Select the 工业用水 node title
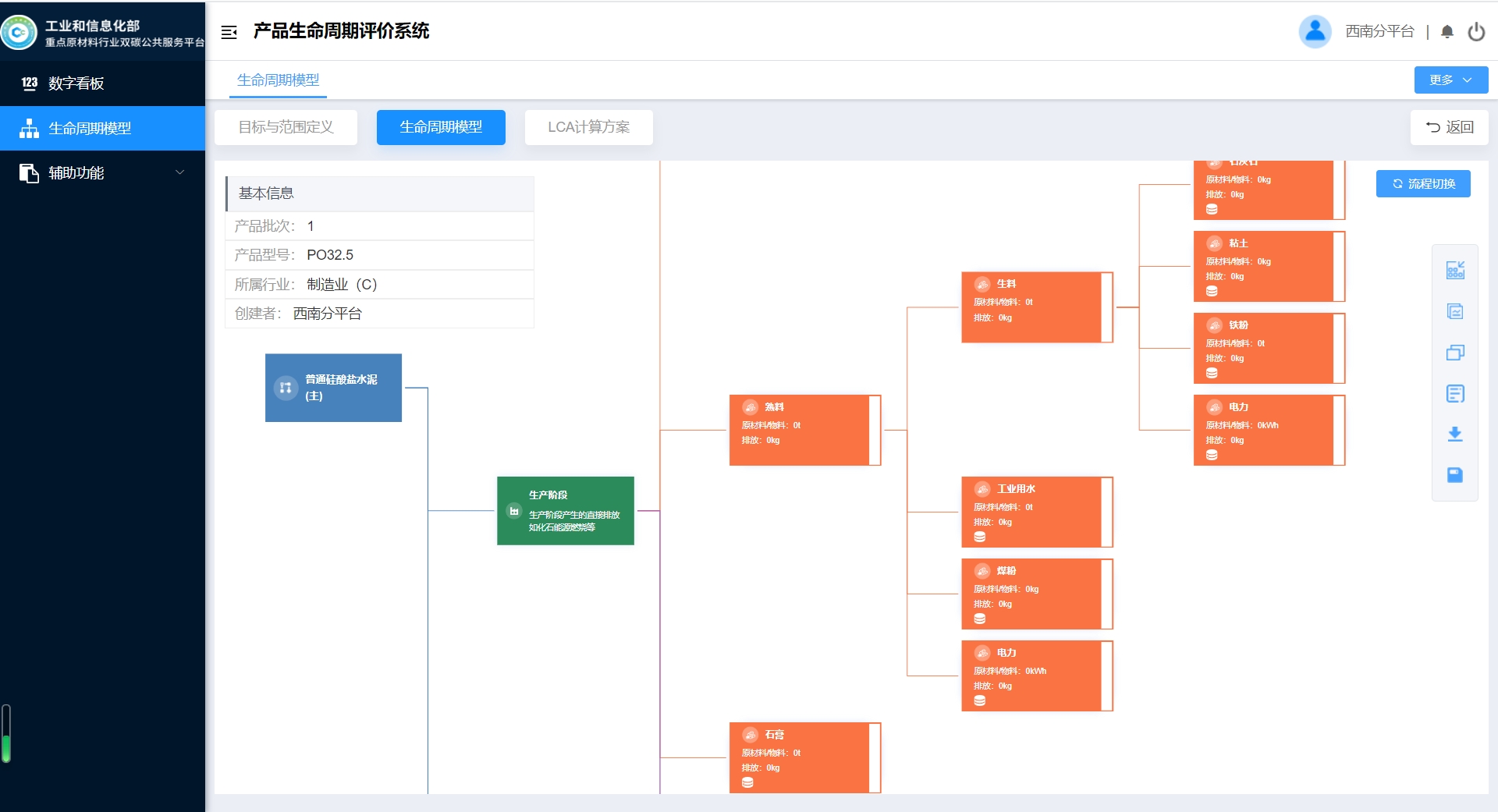The width and height of the screenshot is (1498, 812). 1016,489
